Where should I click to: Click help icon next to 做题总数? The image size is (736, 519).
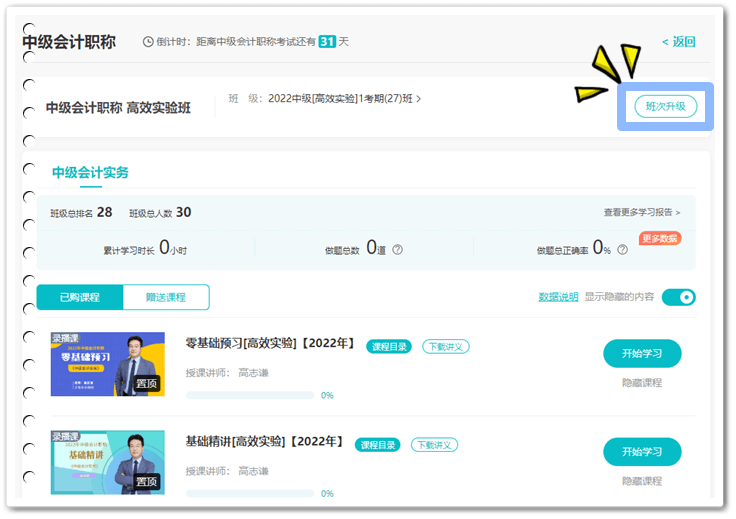397,249
